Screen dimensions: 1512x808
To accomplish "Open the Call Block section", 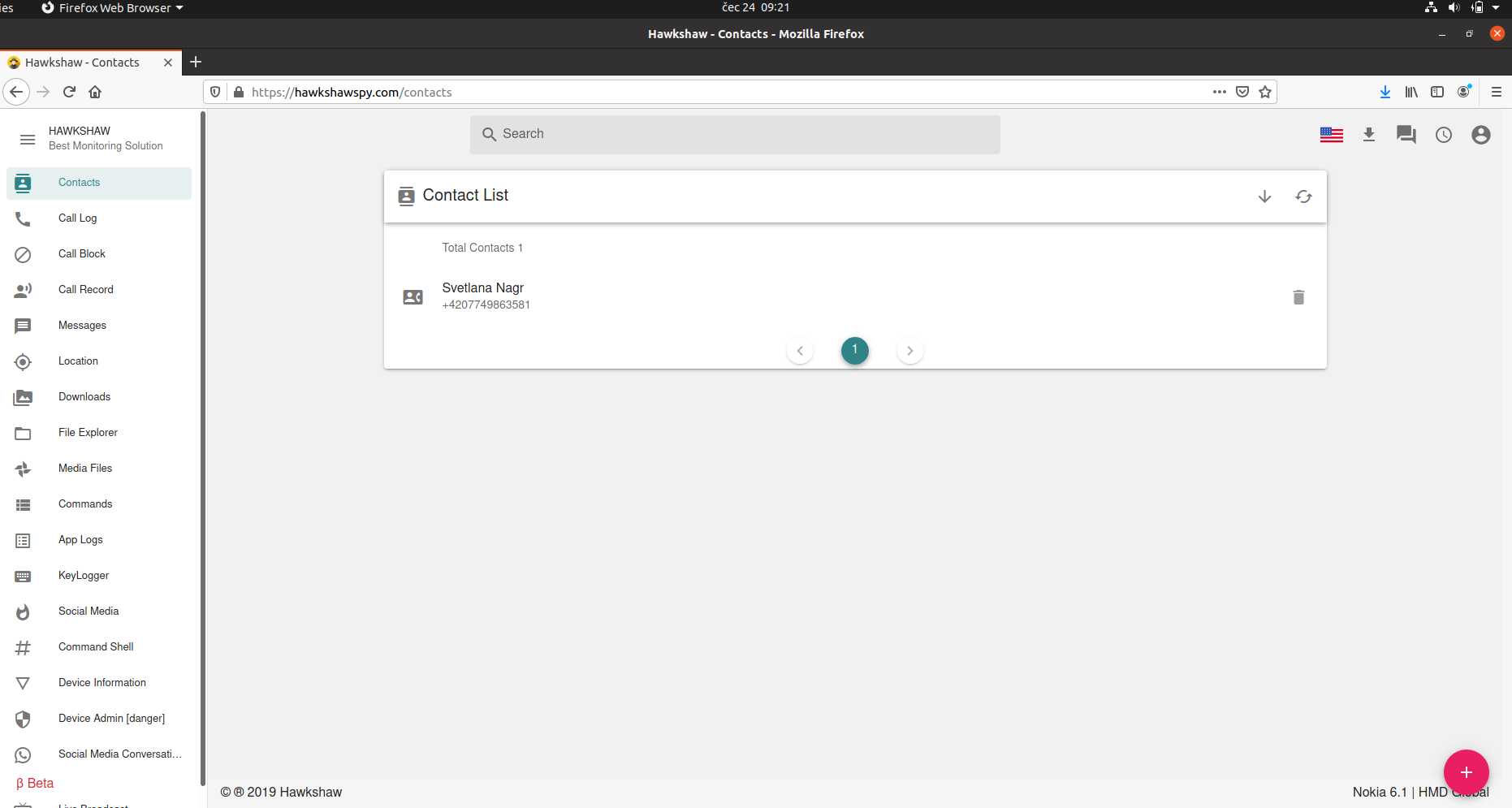I will coord(99,254).
